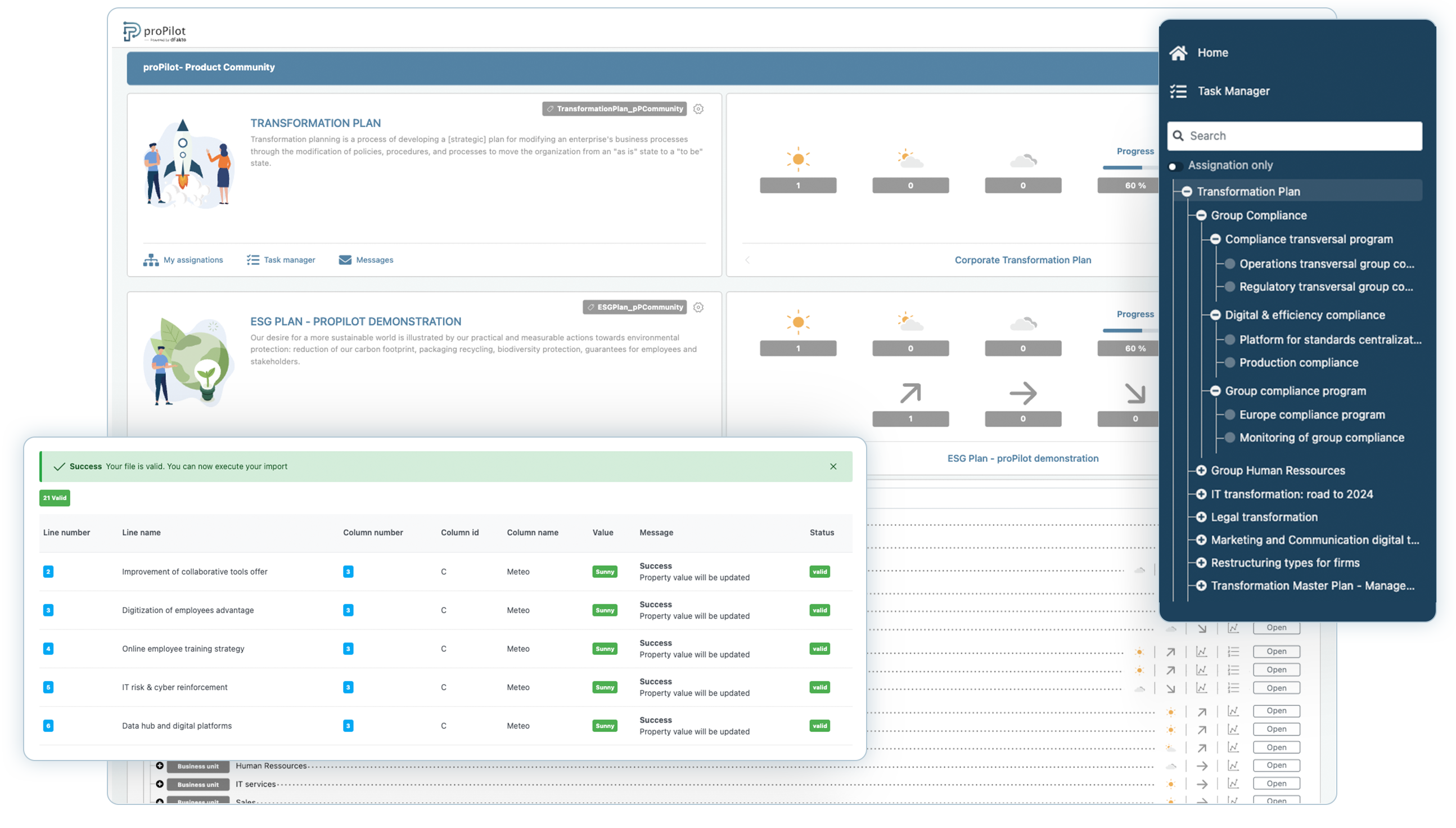Expand IT transformation: road to 2024
Viewport: 1456px width, 828px height.
[1201, 494]
